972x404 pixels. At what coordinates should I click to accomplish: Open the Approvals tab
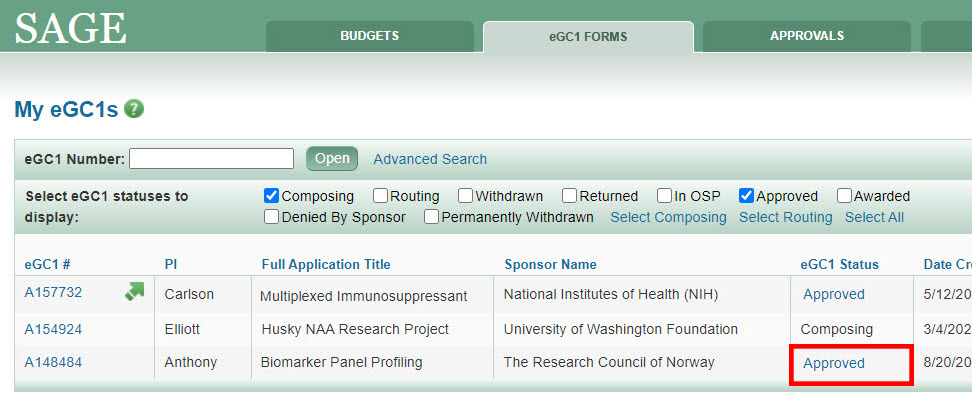[x=806, y=36]
